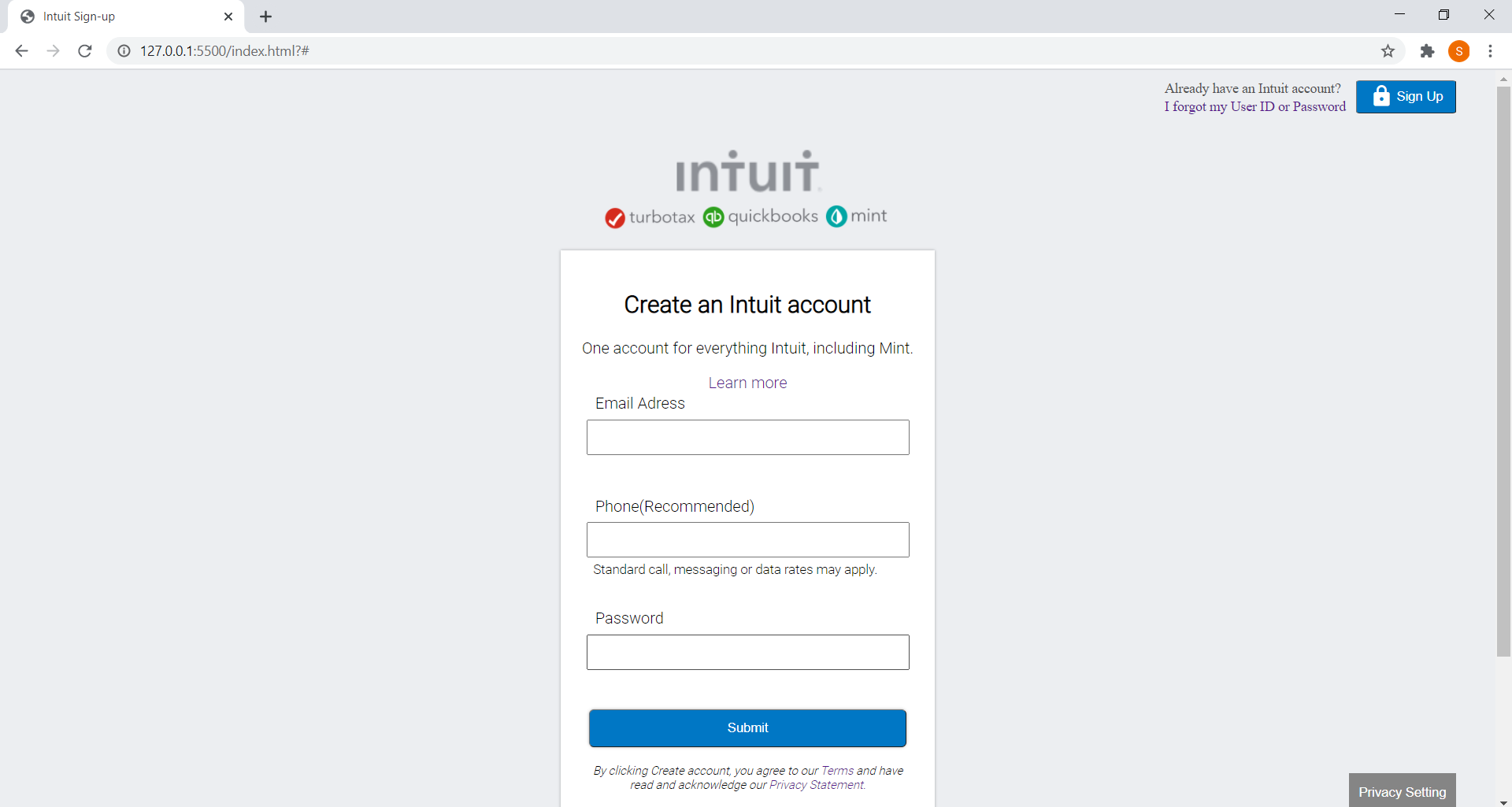
Task: Click 'One account for everything Intuit' text
Action: 747,348
